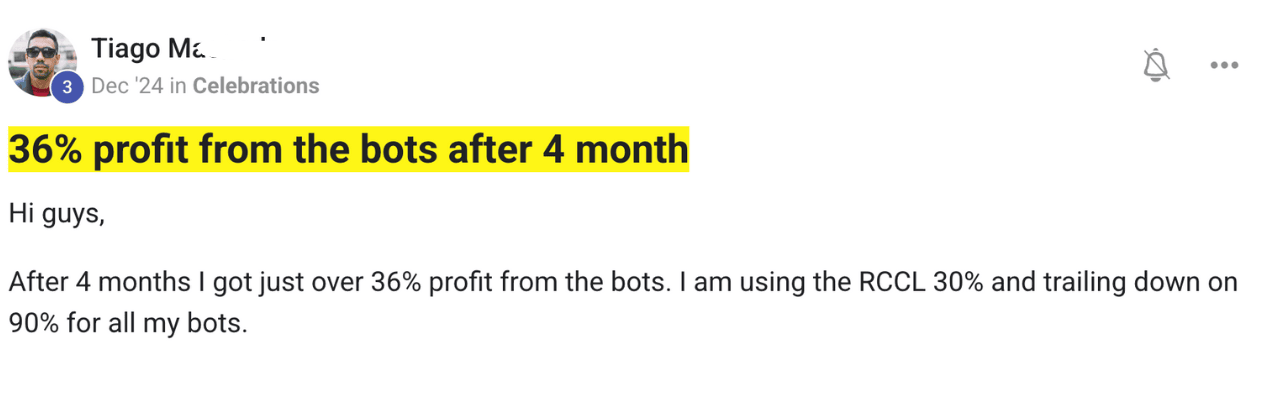Open the Celebrations category link

pos(256,86)
